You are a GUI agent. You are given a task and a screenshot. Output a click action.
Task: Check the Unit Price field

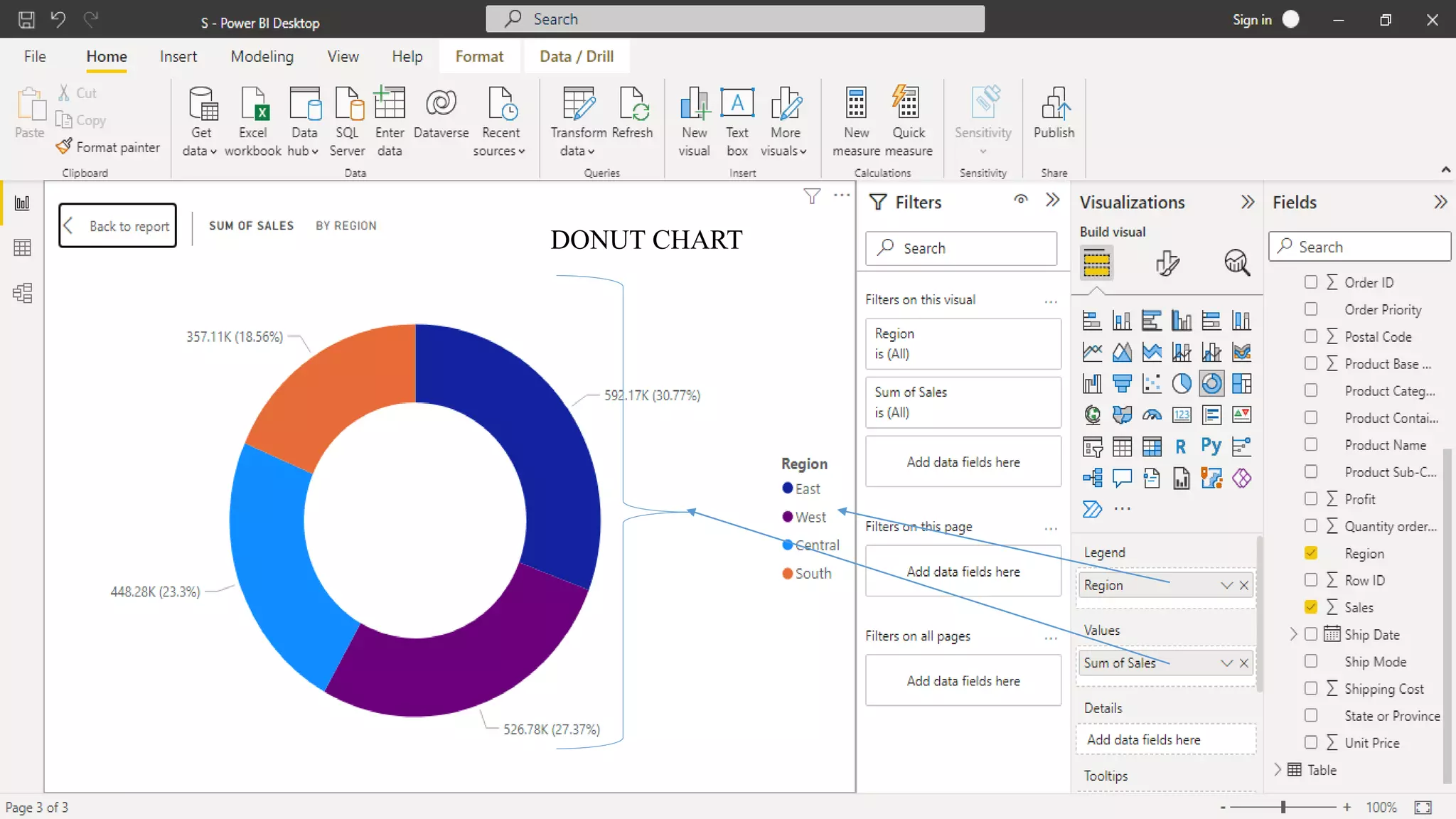[x=1311, y=742]
